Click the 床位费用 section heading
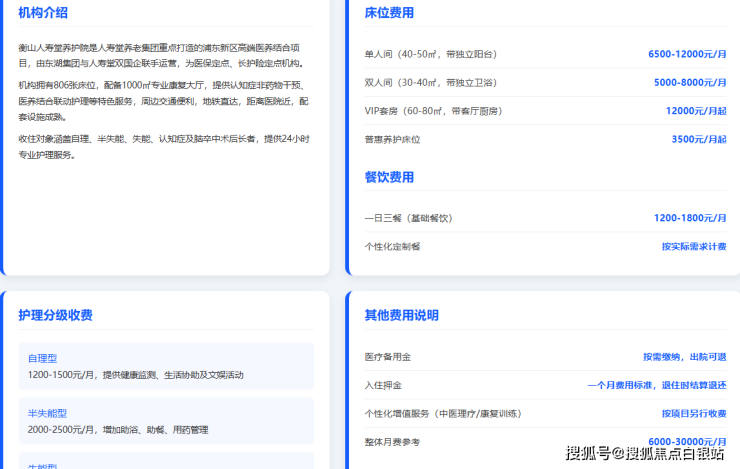 [x=389, y=13]
